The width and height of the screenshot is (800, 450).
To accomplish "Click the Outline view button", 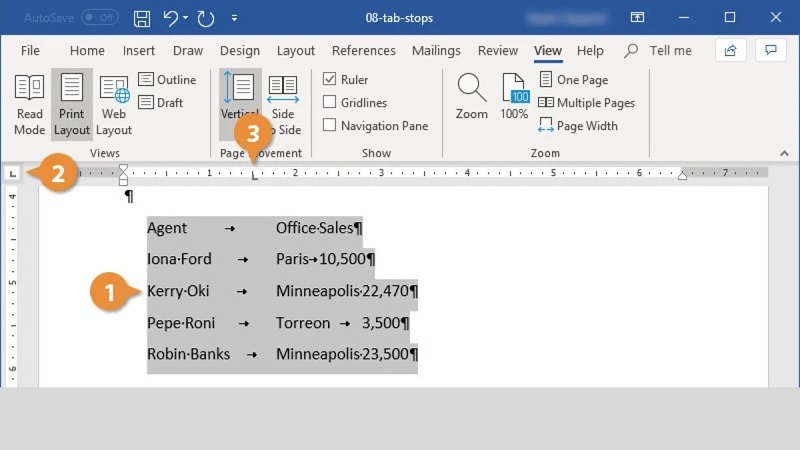I will click(167, 80).
